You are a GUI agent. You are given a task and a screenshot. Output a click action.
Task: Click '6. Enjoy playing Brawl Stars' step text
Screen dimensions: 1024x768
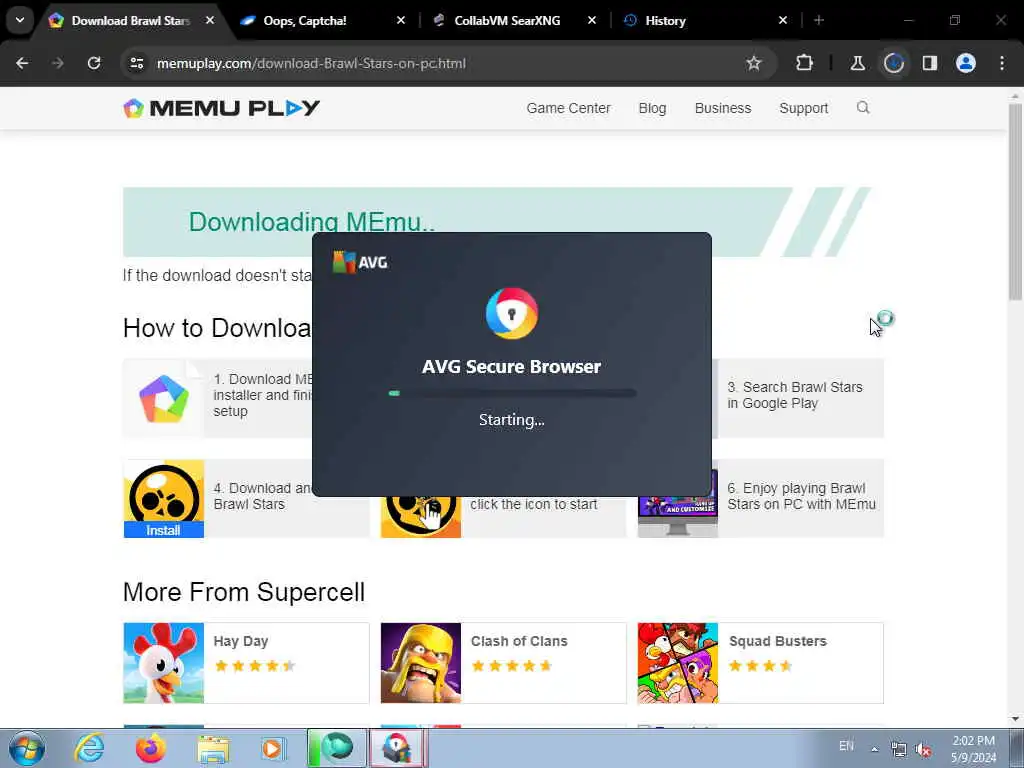click(801, 496)
